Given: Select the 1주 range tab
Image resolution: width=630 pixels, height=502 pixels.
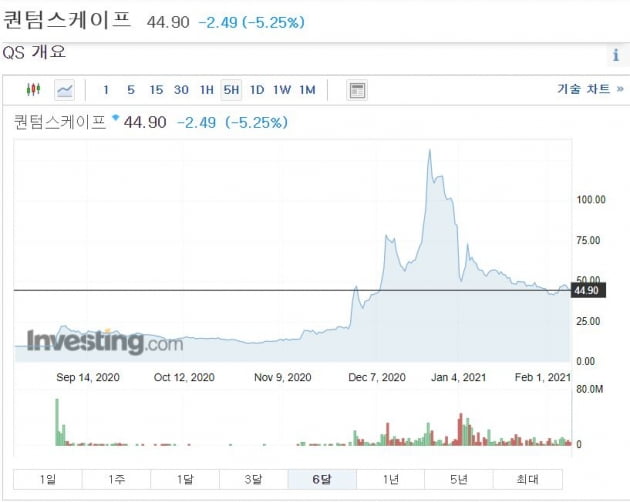Looking at the screenshot, I should coord(117,479).
